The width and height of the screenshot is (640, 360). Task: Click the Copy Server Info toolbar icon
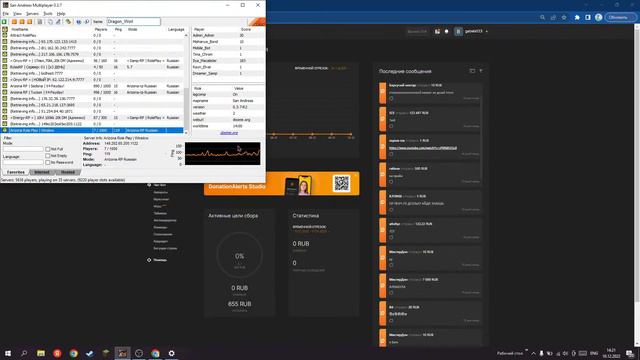(x=50, y=22)
